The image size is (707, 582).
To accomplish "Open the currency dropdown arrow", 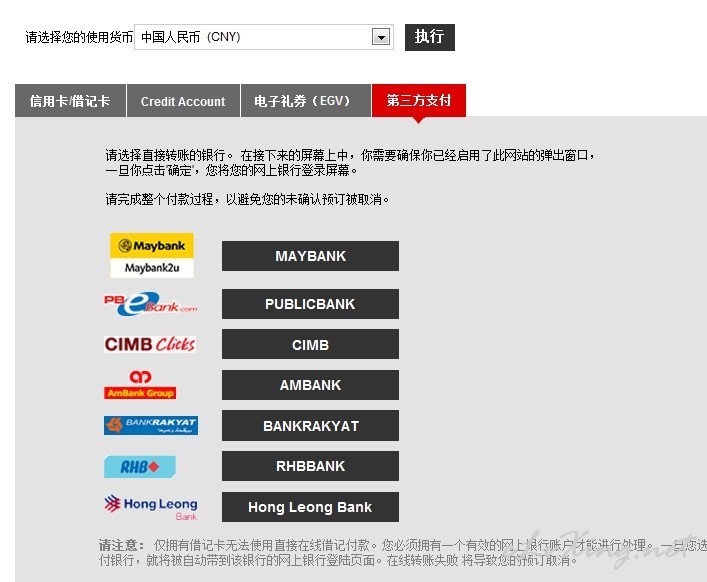I will tap(381, 37).
